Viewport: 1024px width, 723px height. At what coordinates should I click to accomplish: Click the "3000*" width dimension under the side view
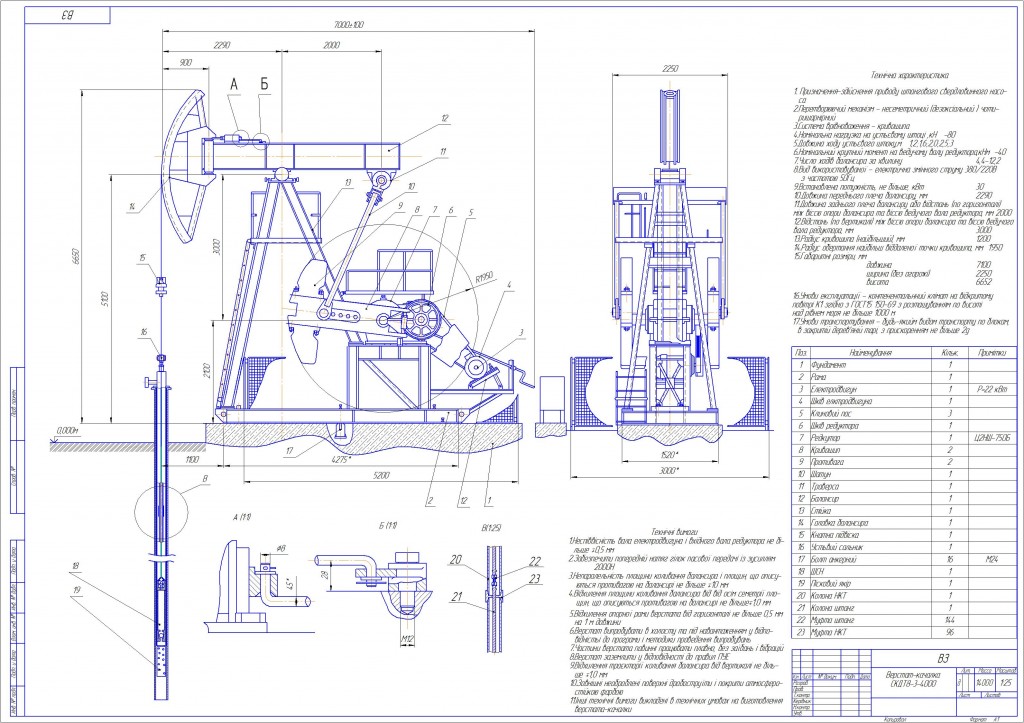point(670,470)
